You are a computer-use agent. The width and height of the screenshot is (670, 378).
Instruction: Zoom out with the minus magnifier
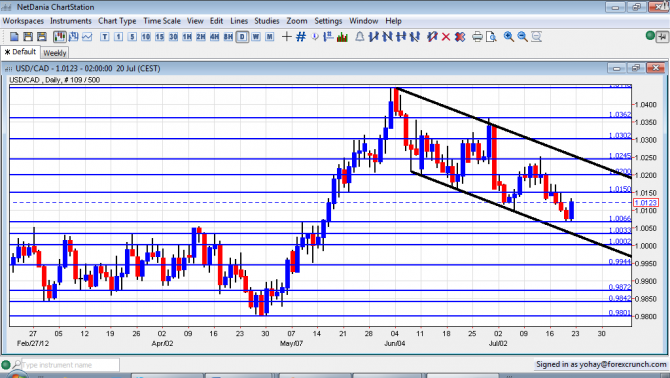[x=522, y=37]
